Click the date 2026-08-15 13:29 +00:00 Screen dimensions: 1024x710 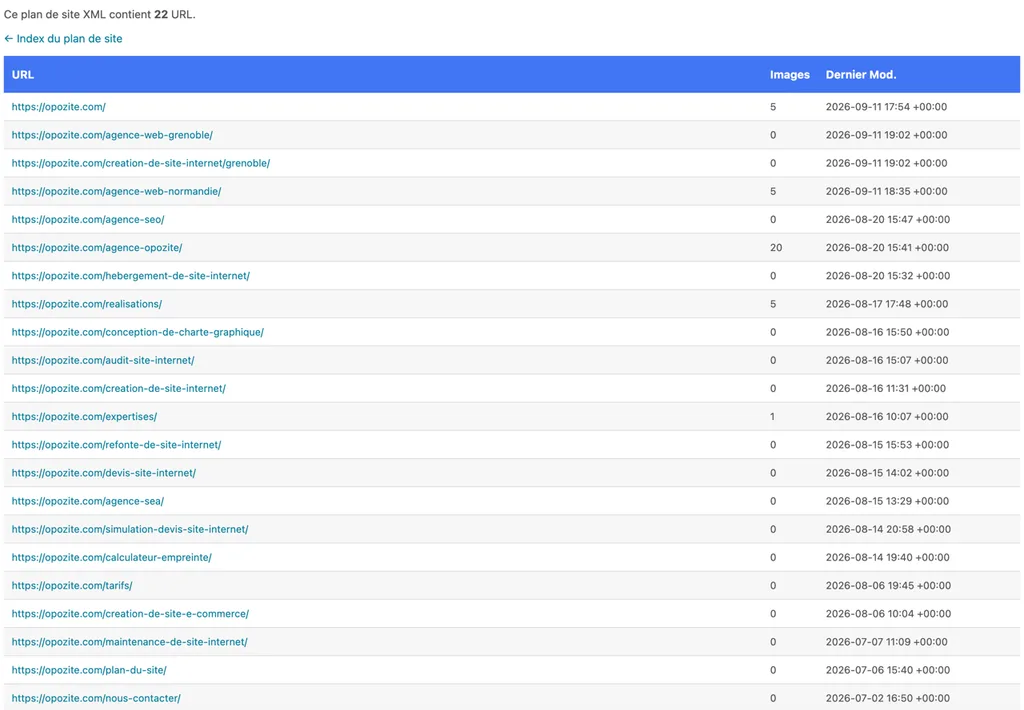click(x=887, y=500)
